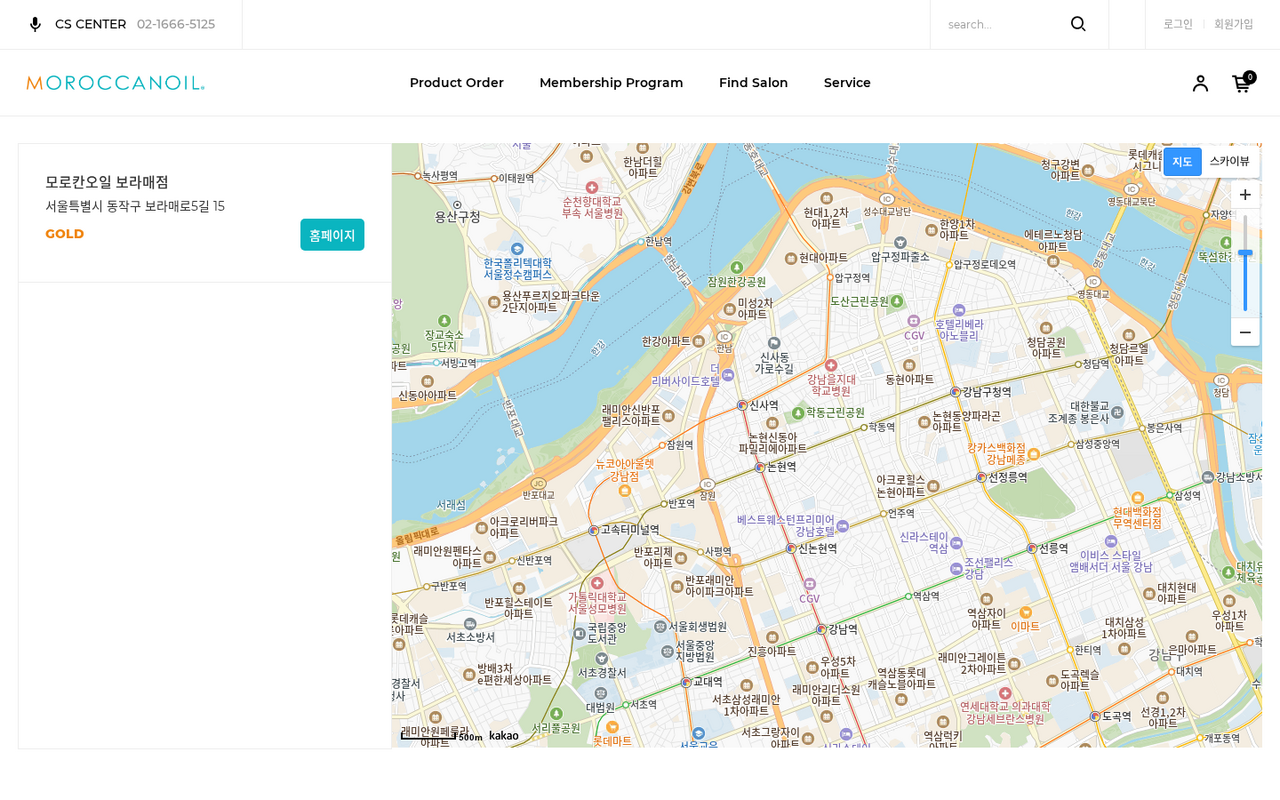Open the shopping cart icon
This screenshot has height=800, width=1280.
point(1241,84)
